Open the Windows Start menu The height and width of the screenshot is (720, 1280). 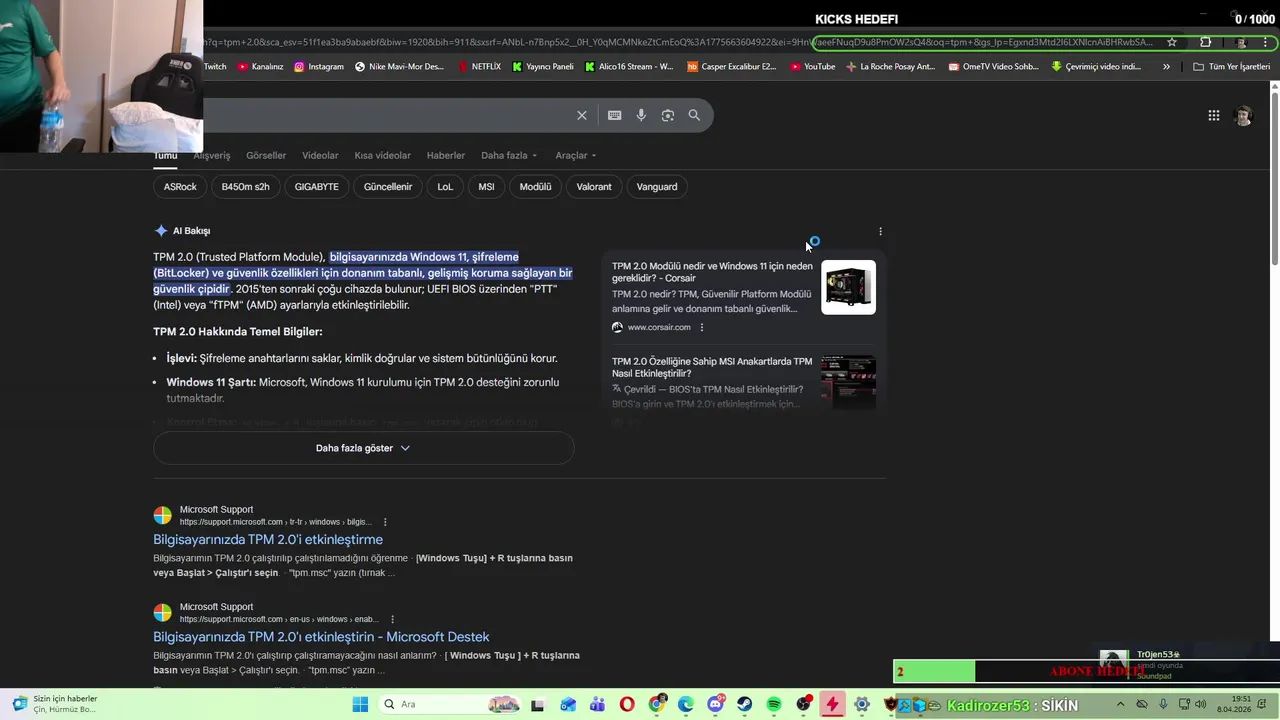(360, 704)
